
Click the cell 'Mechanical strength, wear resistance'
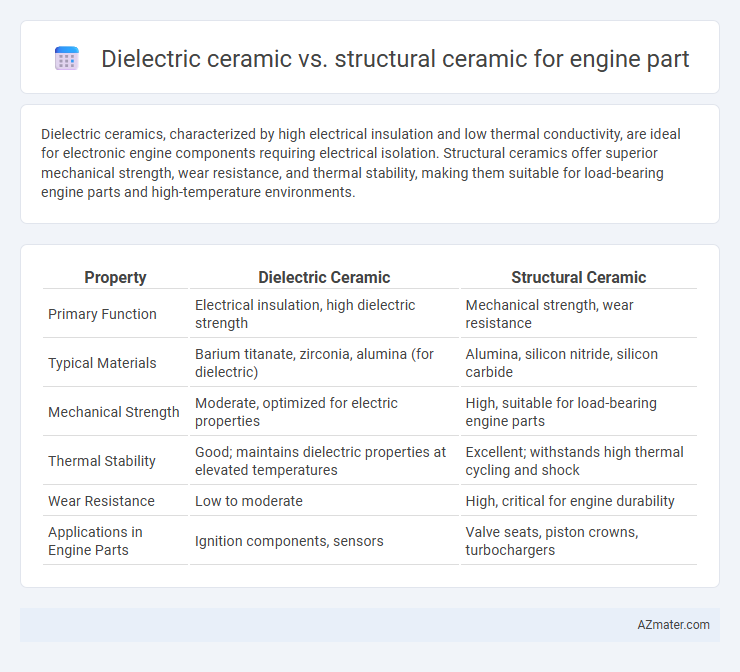click(578, 314)
